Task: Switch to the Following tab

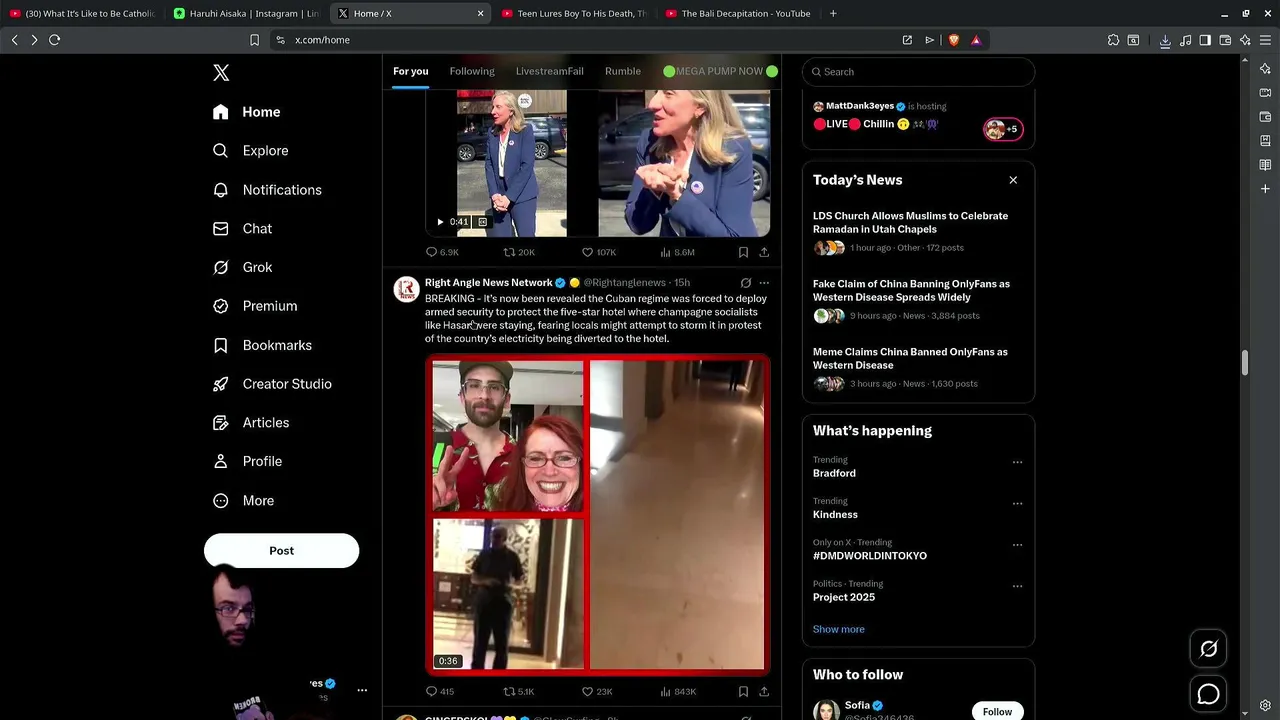Action: point(472,71)
